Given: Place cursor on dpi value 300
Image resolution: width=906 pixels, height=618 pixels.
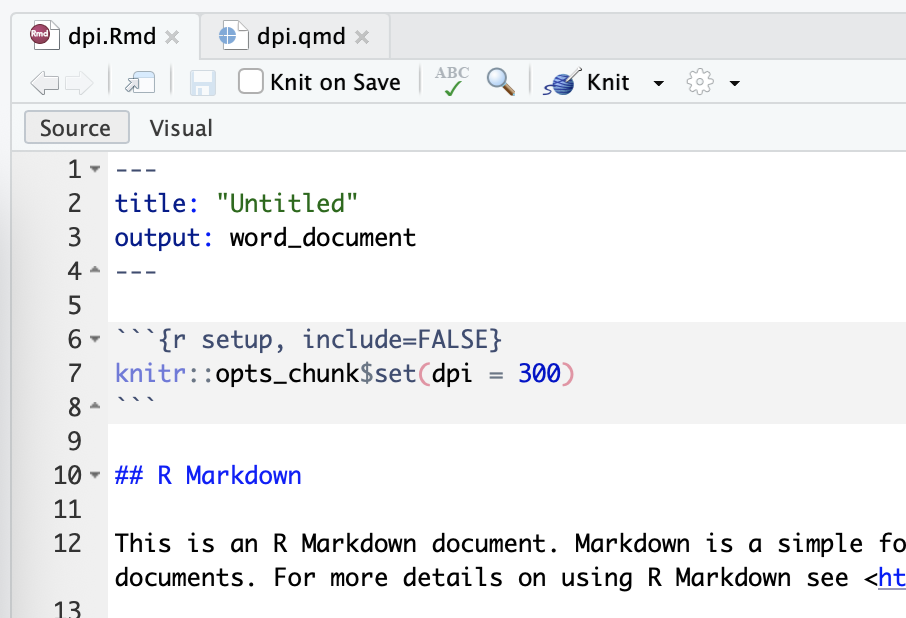Looking at the screenshot, I should [539, 373].
